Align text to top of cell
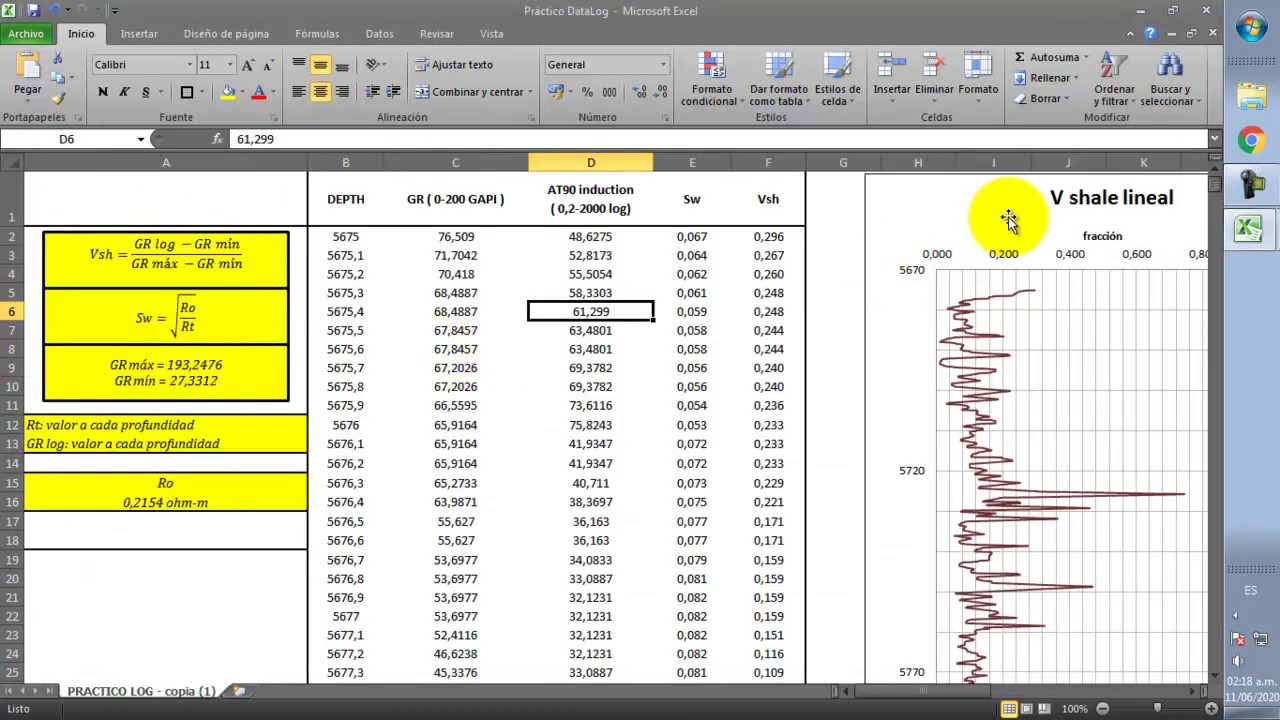 click(x=299, y=65)
